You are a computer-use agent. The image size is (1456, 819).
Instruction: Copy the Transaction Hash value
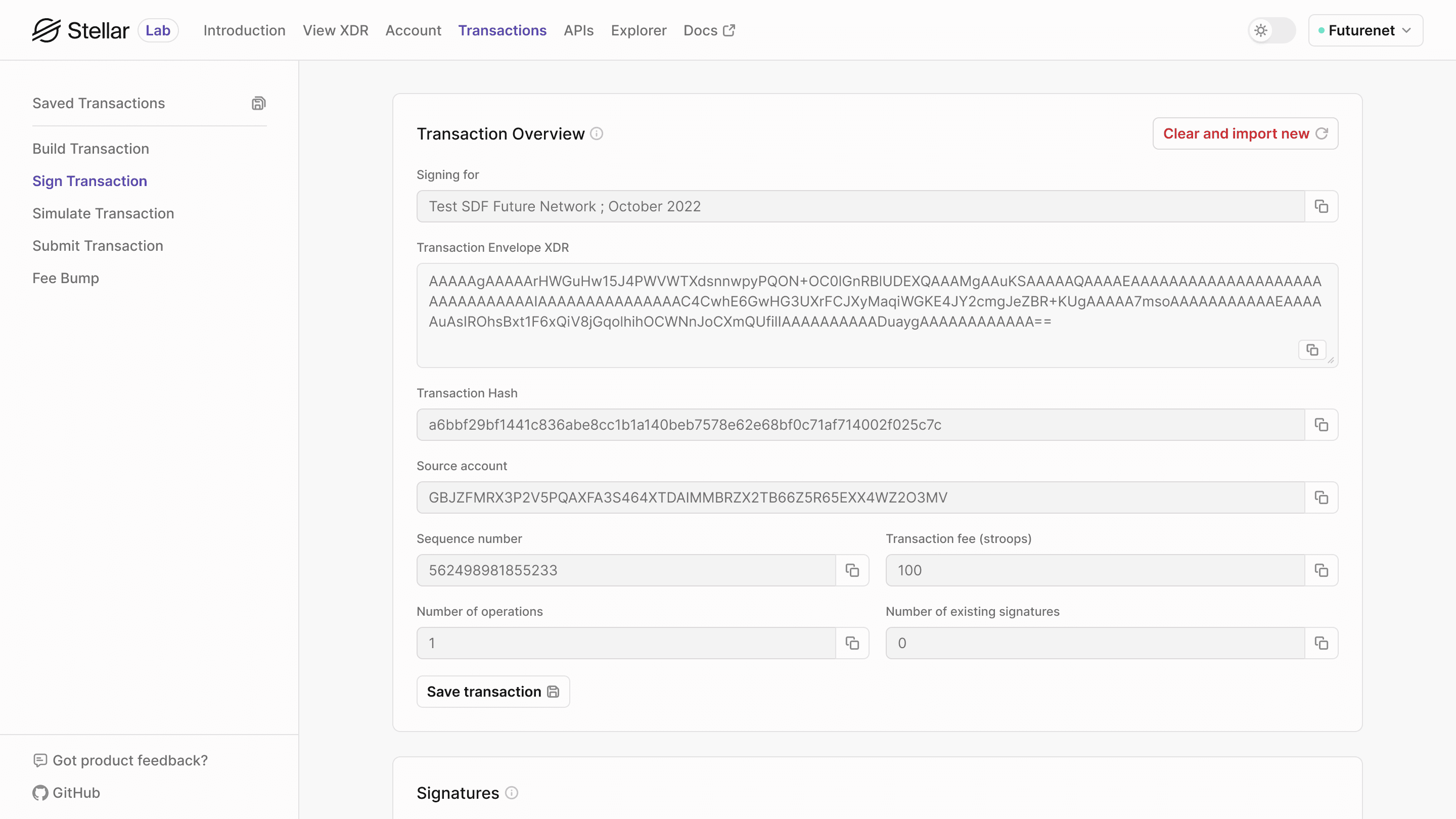[x=1321, y=425]
